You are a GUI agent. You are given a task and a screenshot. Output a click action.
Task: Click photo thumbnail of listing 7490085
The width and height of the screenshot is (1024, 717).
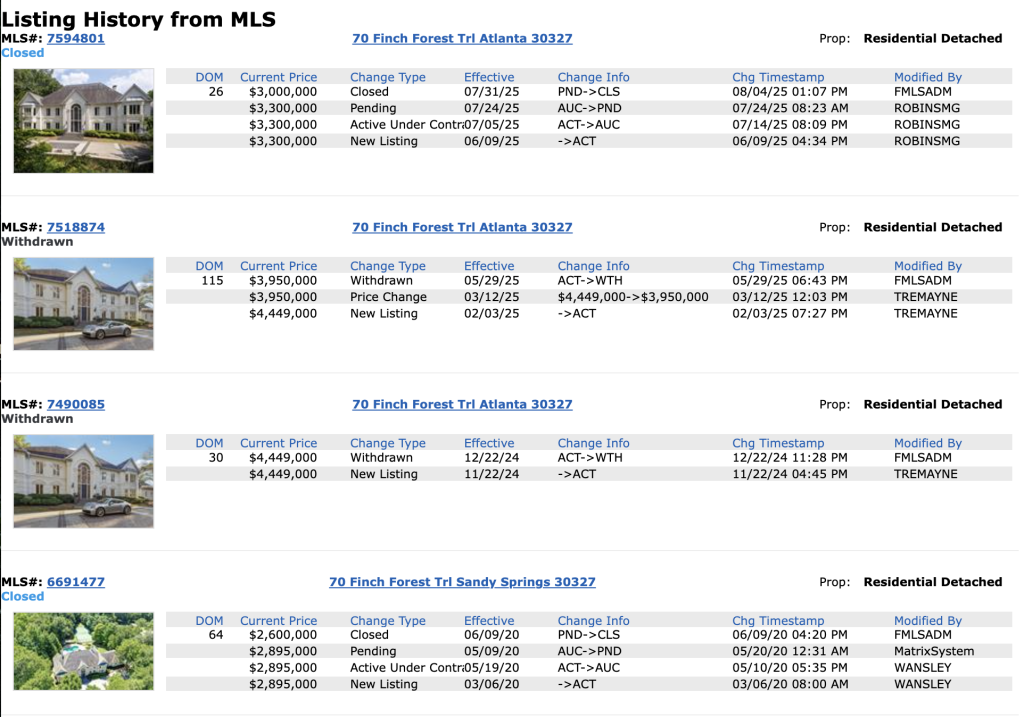84,481
